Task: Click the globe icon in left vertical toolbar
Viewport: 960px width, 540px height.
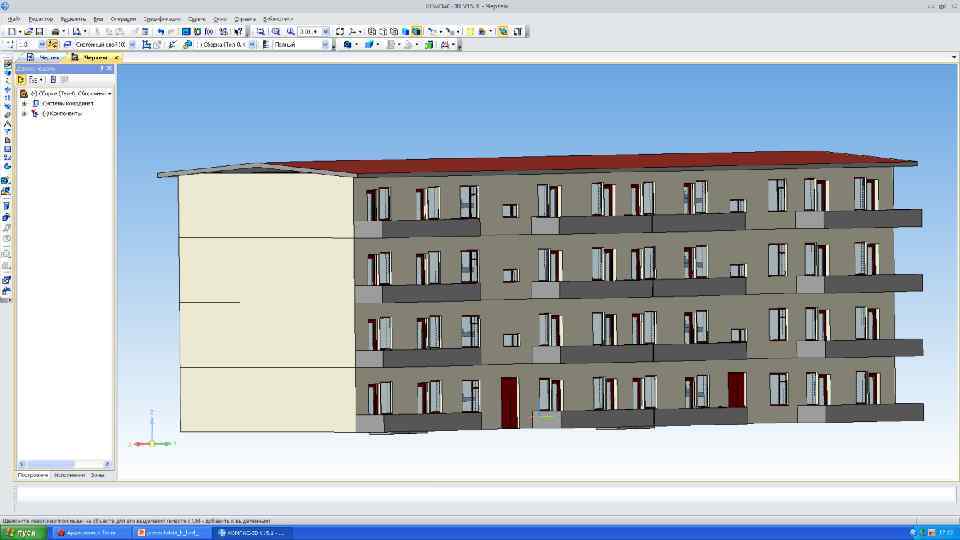Action: point(7,166)
